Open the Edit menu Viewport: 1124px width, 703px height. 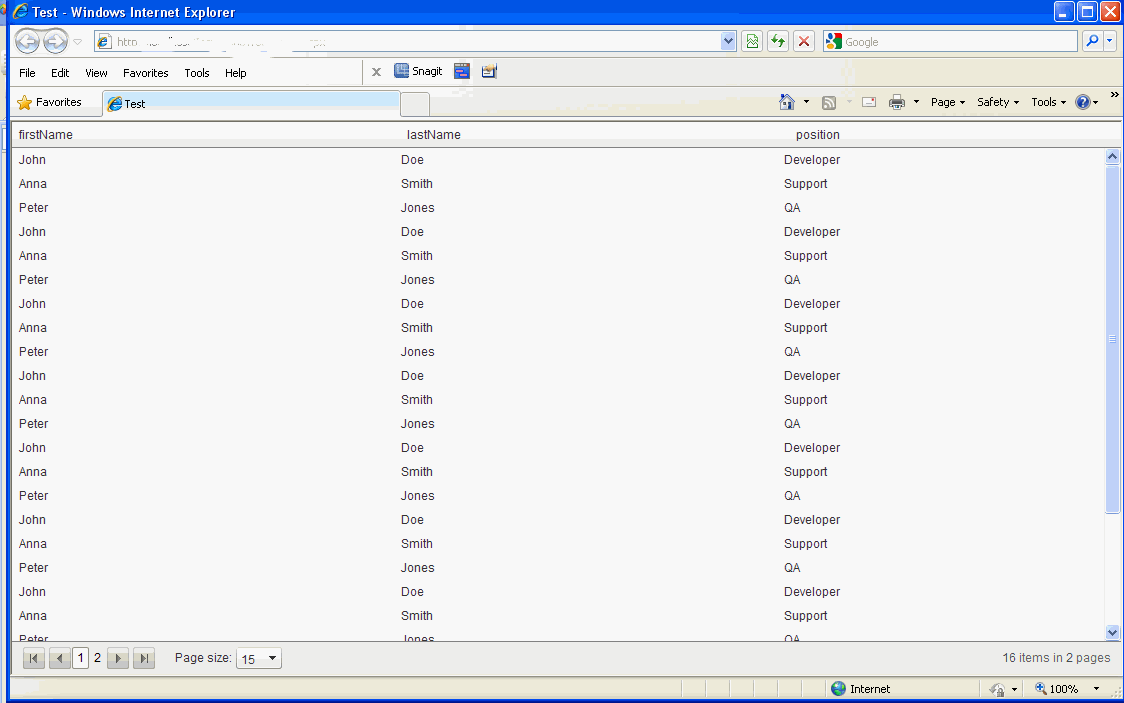tap(60, 73)
